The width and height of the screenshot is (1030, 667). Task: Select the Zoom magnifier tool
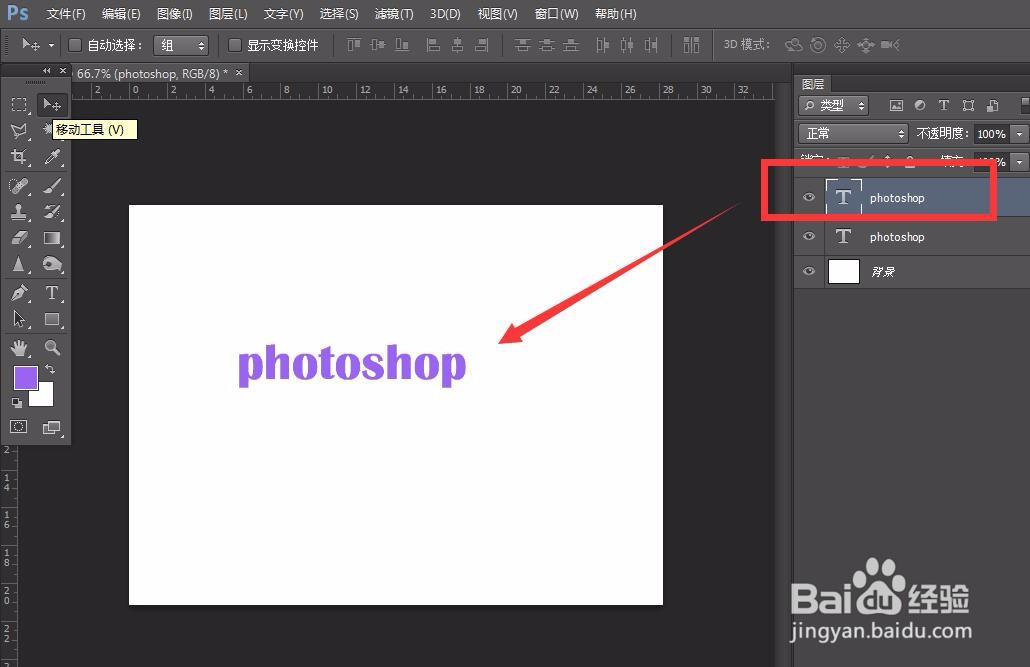52,347
